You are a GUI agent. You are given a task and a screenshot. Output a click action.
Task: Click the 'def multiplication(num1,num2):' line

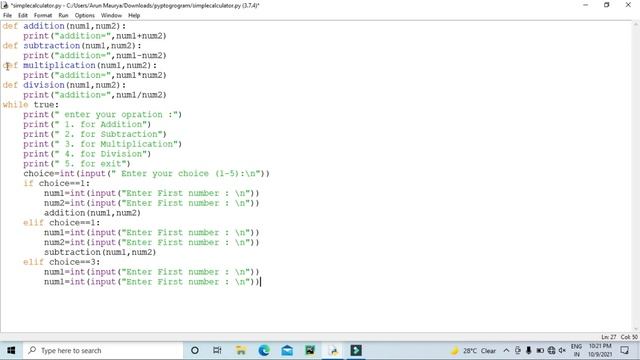[80, 65]
